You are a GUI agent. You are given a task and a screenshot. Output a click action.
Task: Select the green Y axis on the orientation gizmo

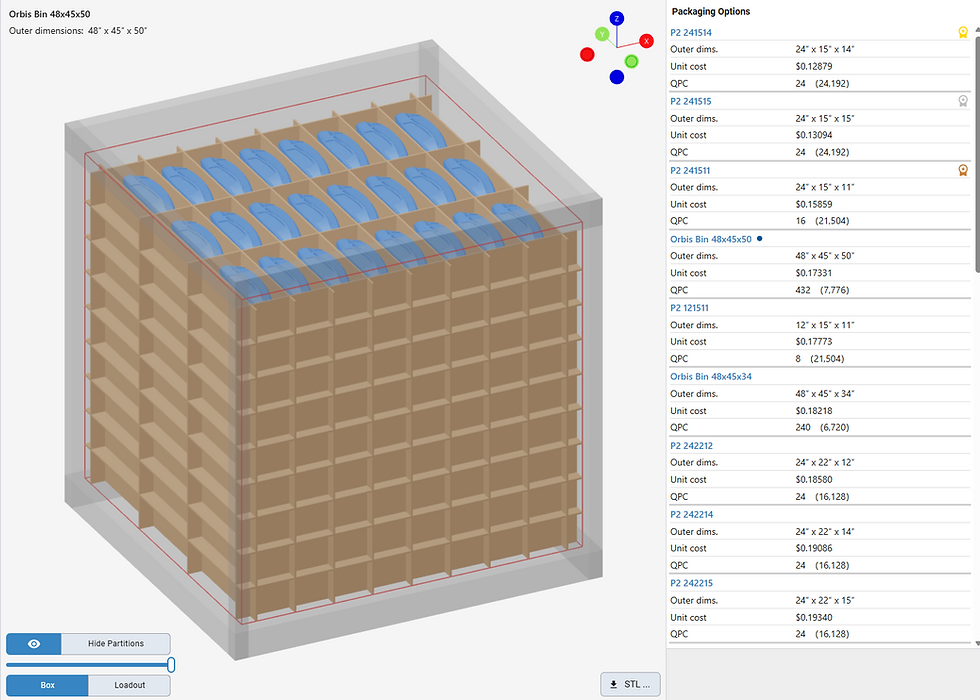coord(601,35)
